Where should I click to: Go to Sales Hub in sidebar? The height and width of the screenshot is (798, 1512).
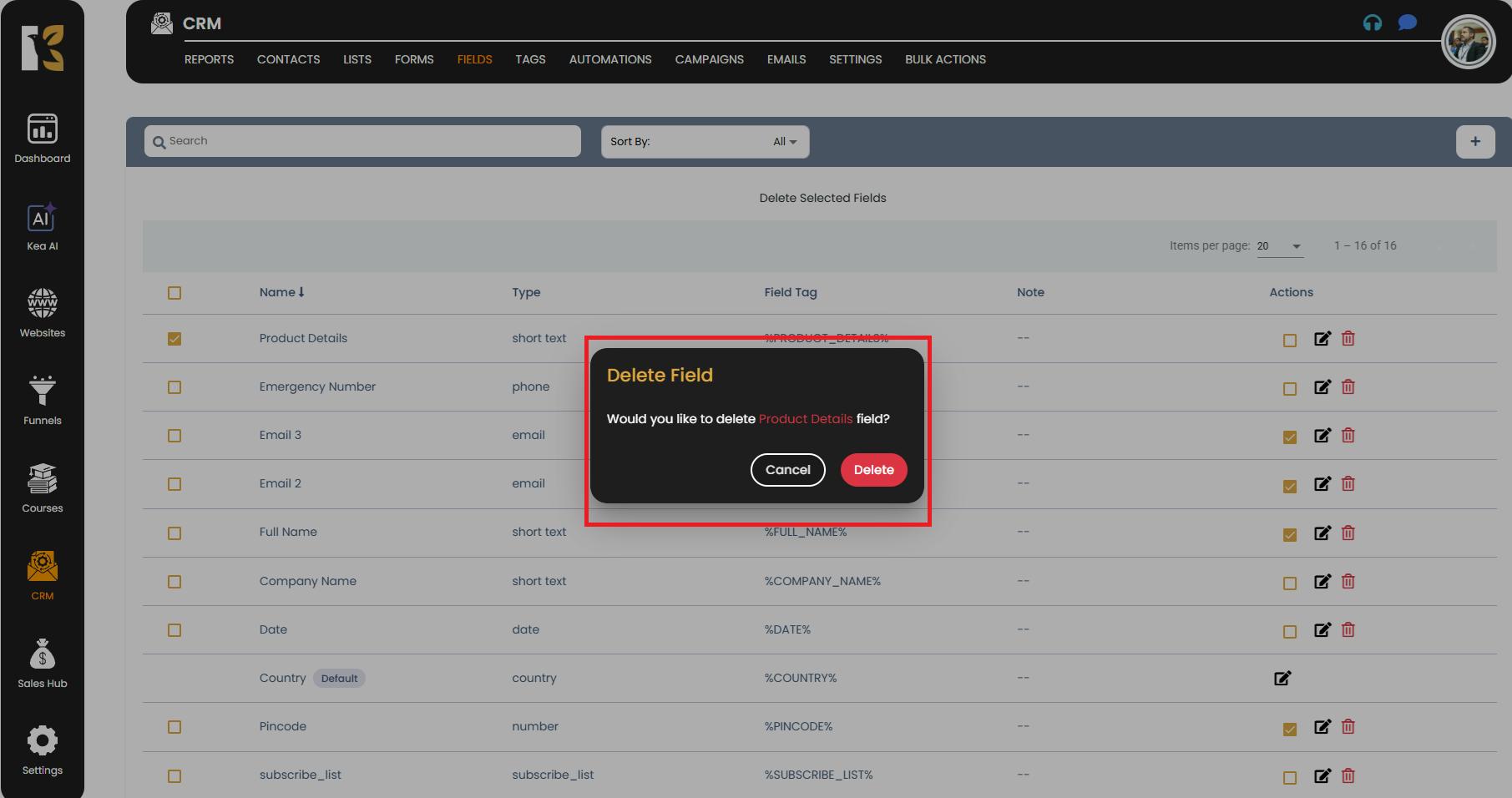42,664
